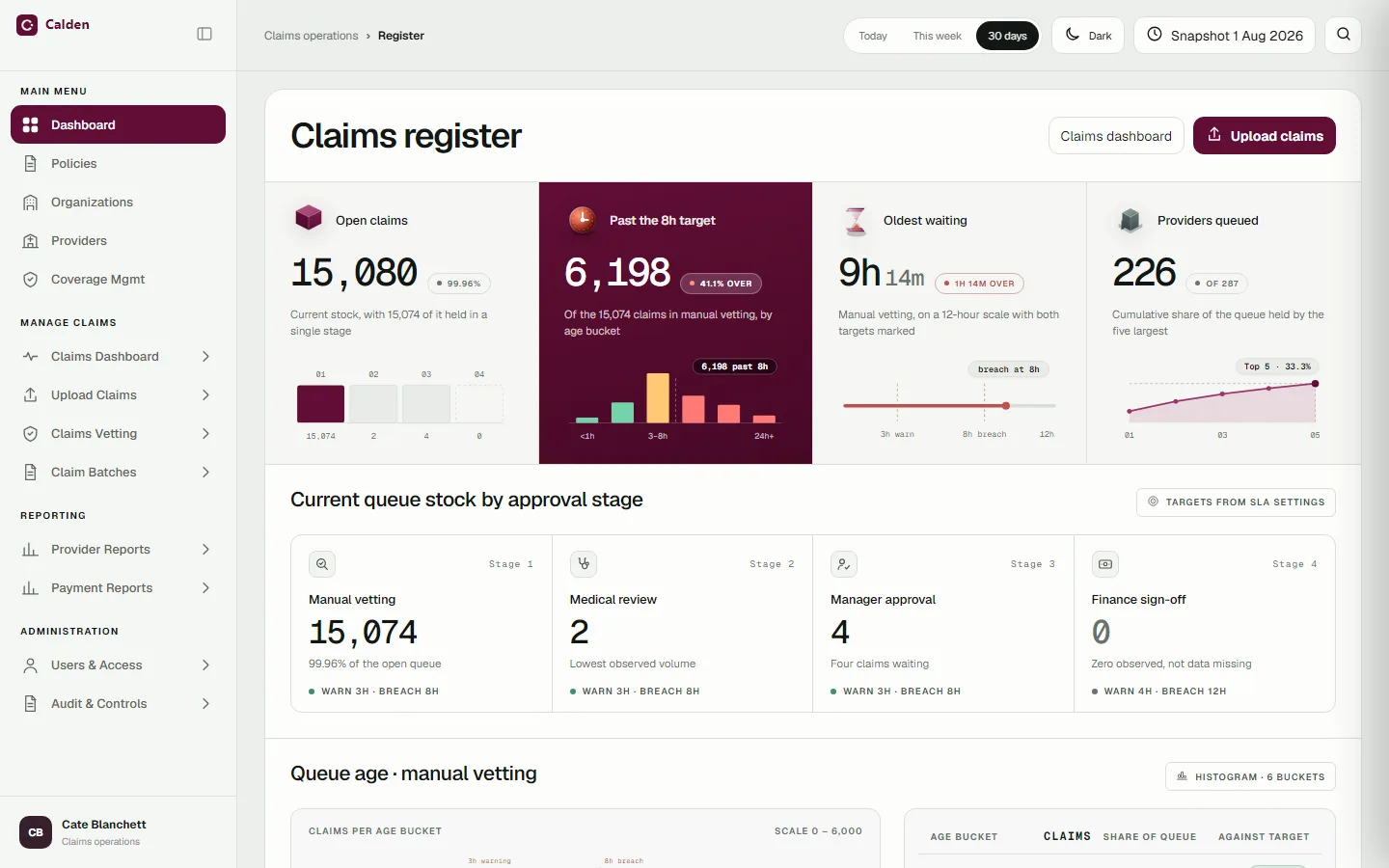Click the Oldest waiting 12-hour scale marker

1006,406
